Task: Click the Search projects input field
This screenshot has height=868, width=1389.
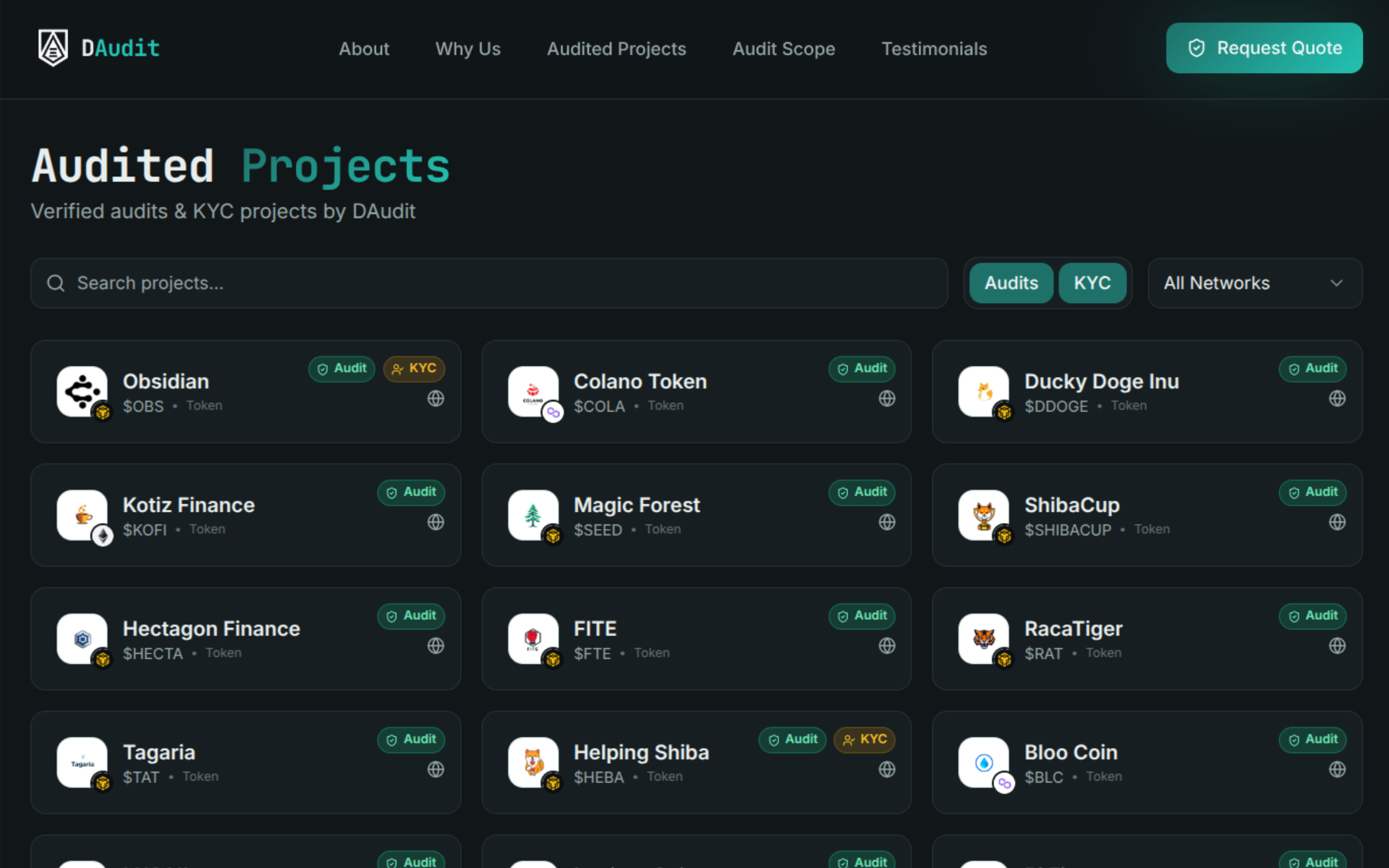Action: click(x=489, y=283)
